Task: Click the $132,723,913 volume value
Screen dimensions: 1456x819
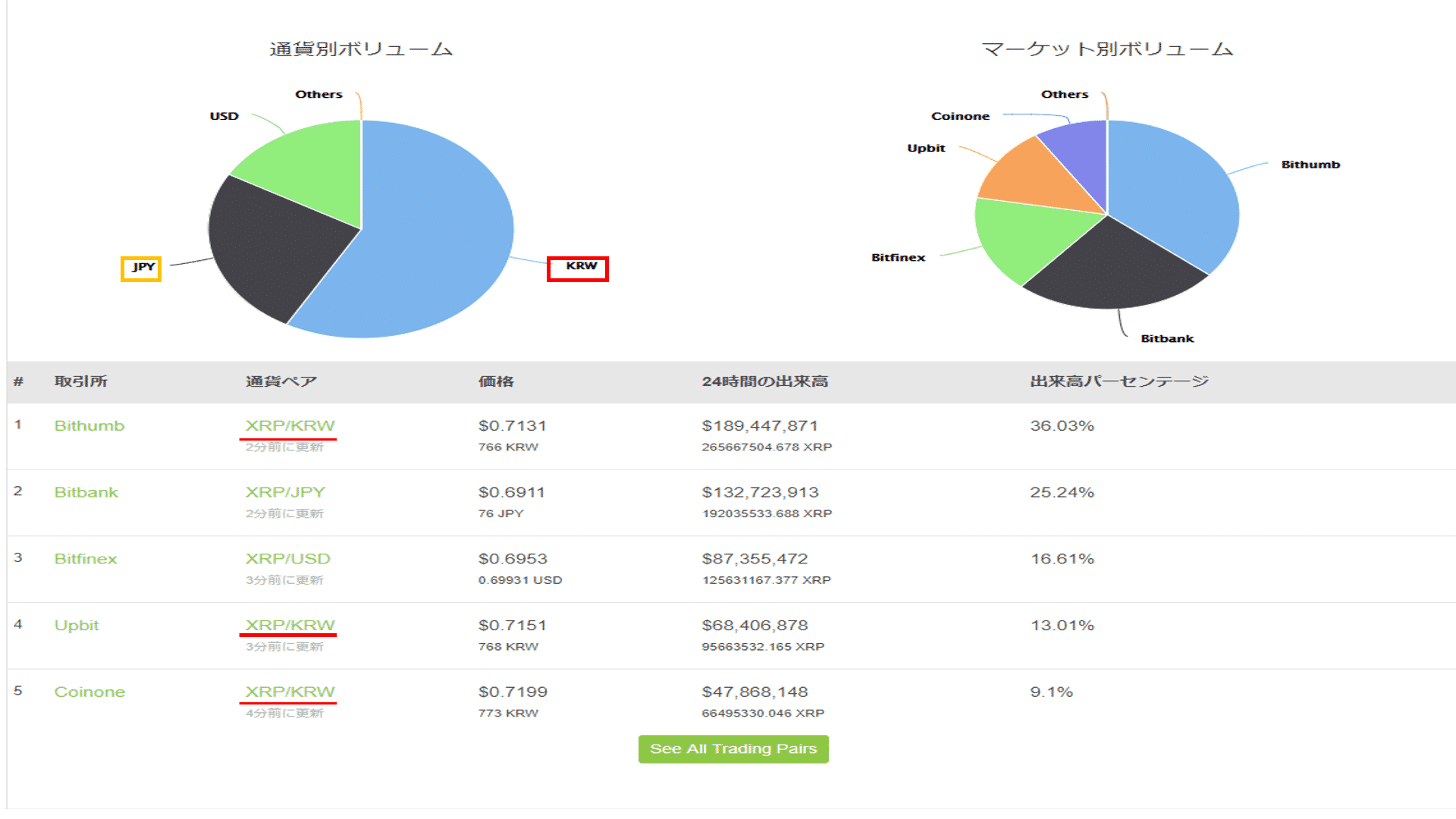Action: (x=760, y=493)
